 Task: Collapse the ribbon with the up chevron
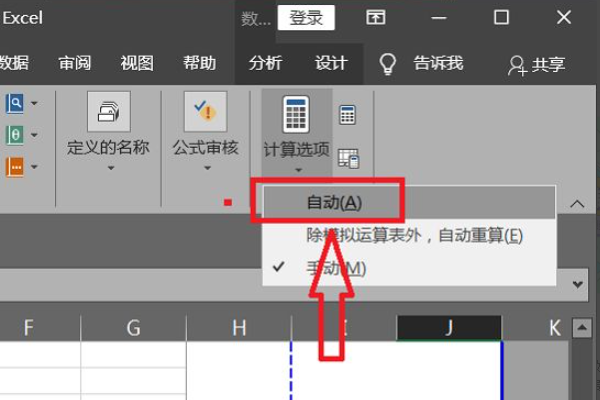click(x=577, y=204)
